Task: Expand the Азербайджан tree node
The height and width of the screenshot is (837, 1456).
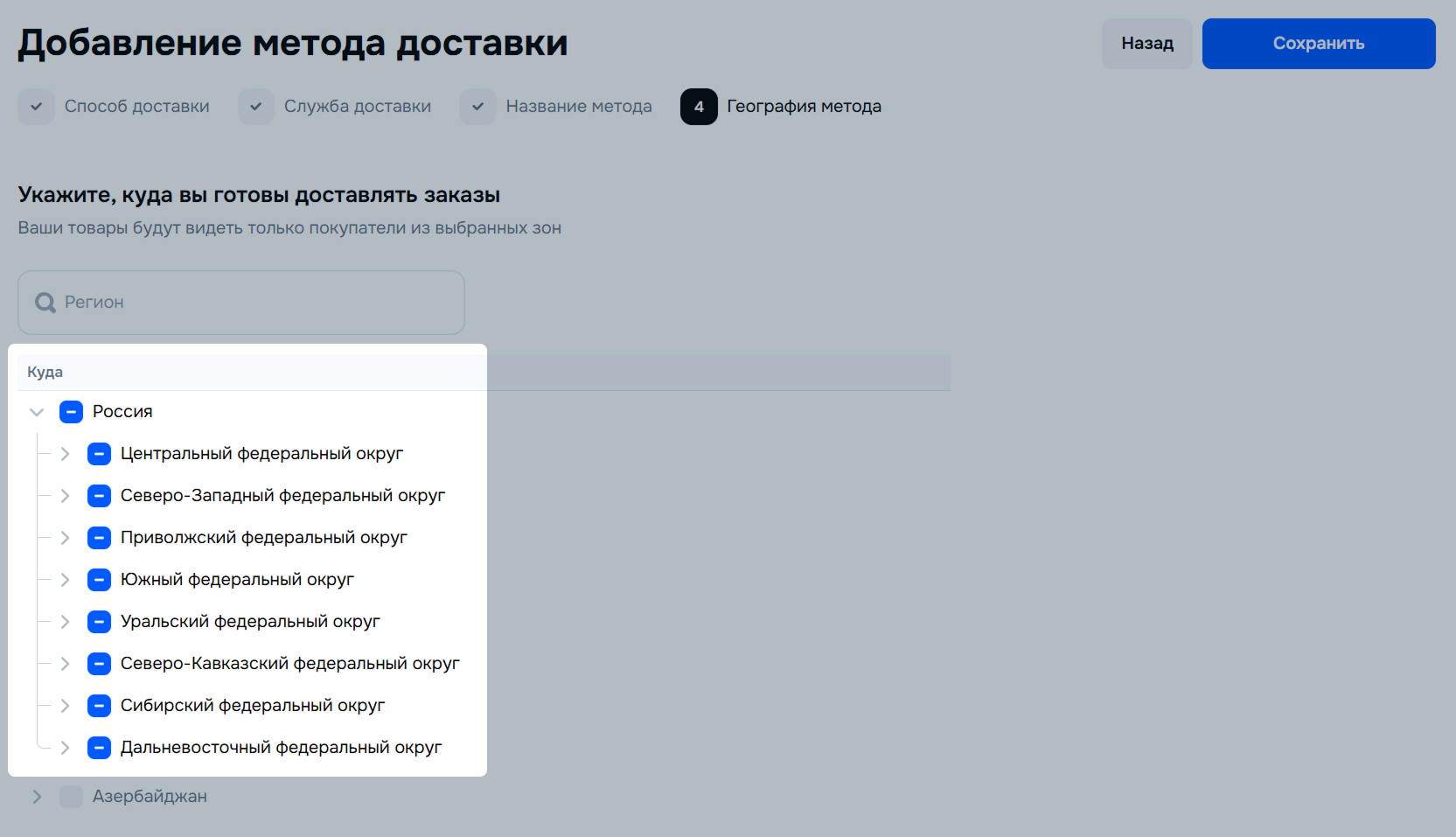Action: (x=37, y=797)
